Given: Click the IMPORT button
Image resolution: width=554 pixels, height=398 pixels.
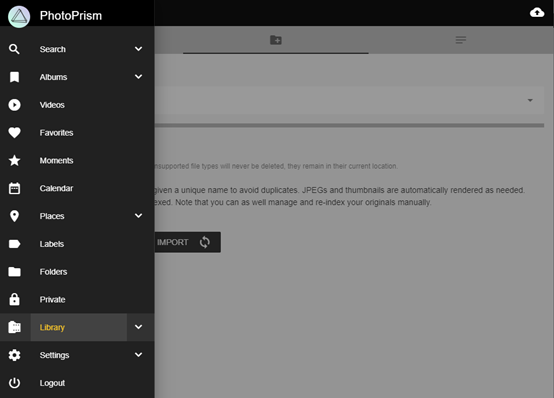Looking at the screenshot, I should pyautogui.click(x=187, y=242).
